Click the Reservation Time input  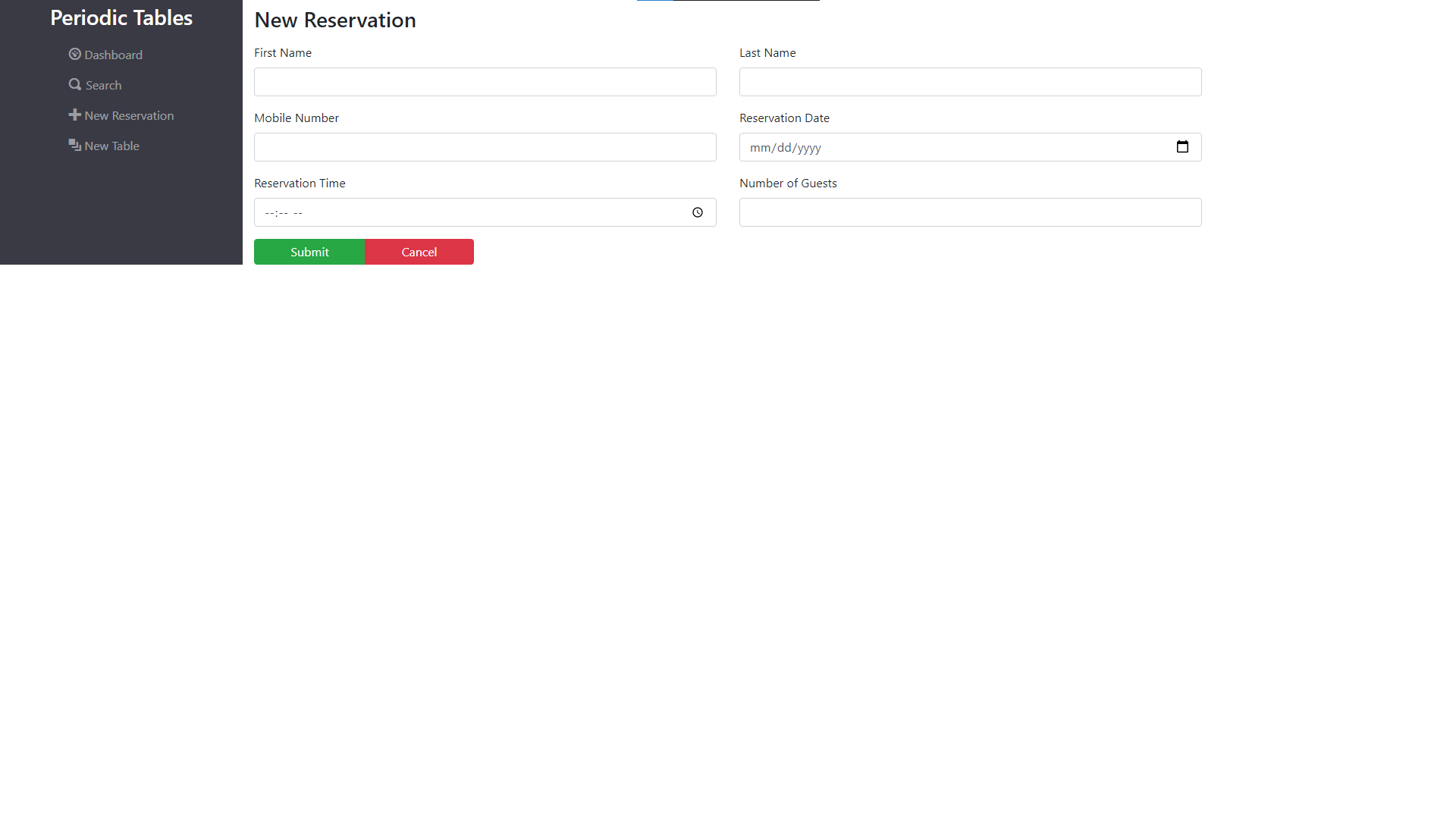pyautogui.click(x=455, y=212)
